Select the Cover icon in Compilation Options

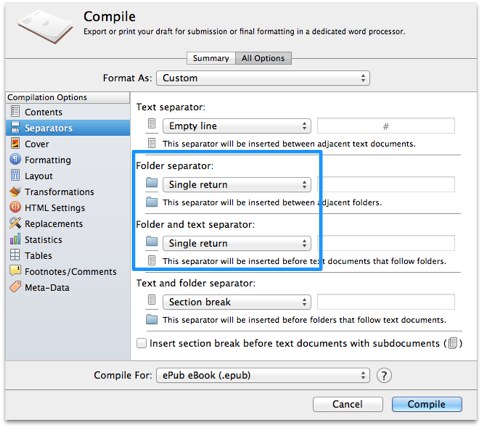coord(15,144)
